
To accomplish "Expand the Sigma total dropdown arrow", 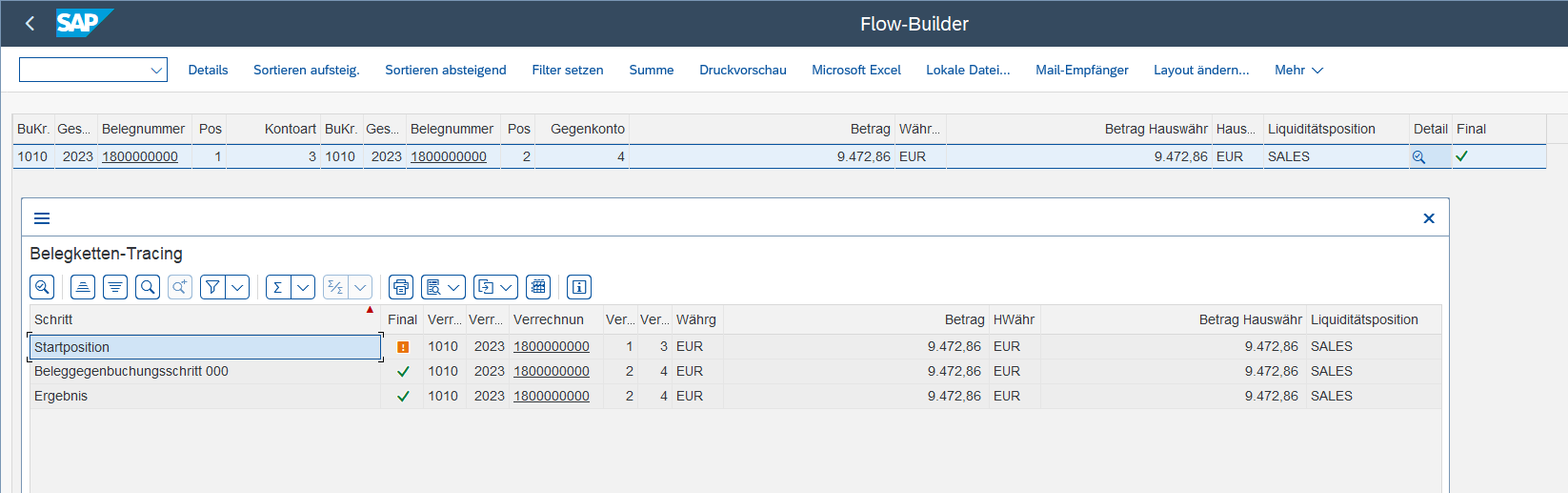I will 303,287.
